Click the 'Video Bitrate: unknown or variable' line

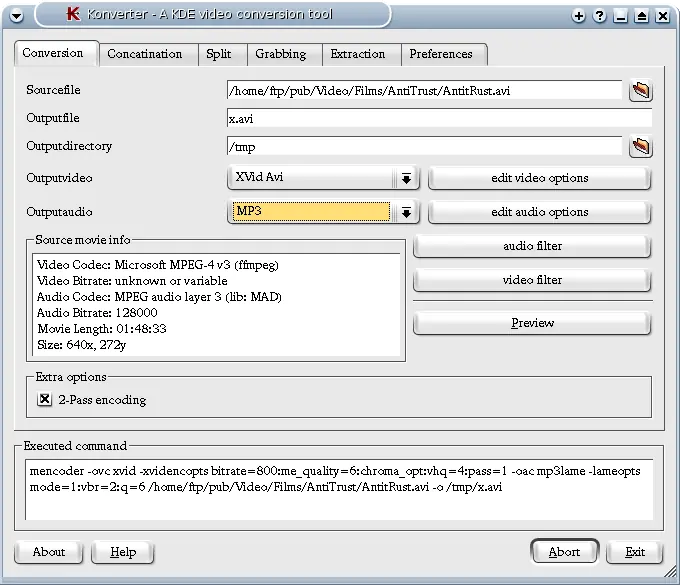(132, 281)
